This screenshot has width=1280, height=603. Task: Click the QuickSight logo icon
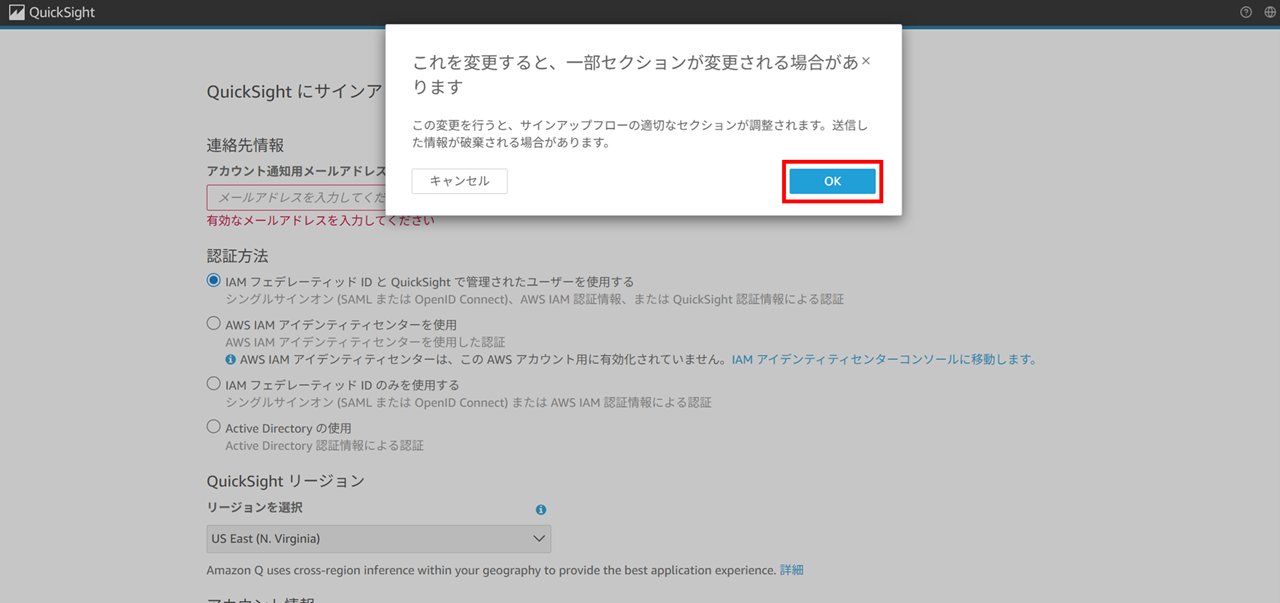point(16,13)
